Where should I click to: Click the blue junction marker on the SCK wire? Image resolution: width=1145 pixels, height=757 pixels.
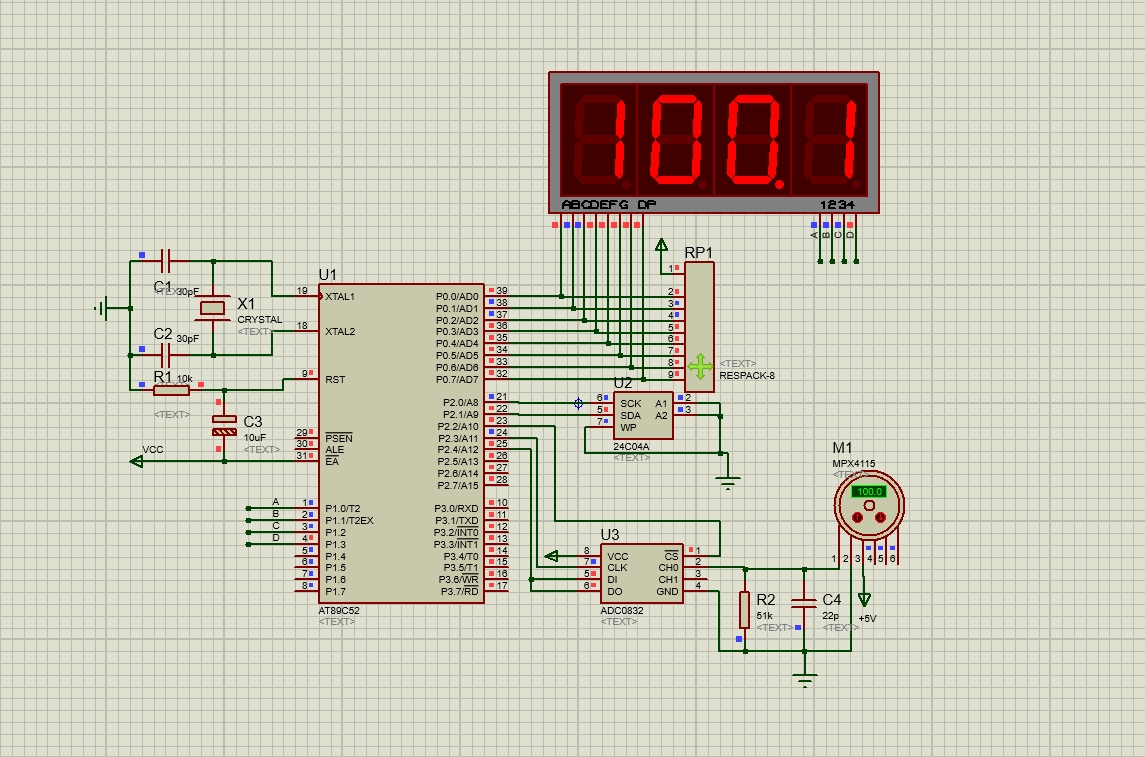(x=578, y=403)
